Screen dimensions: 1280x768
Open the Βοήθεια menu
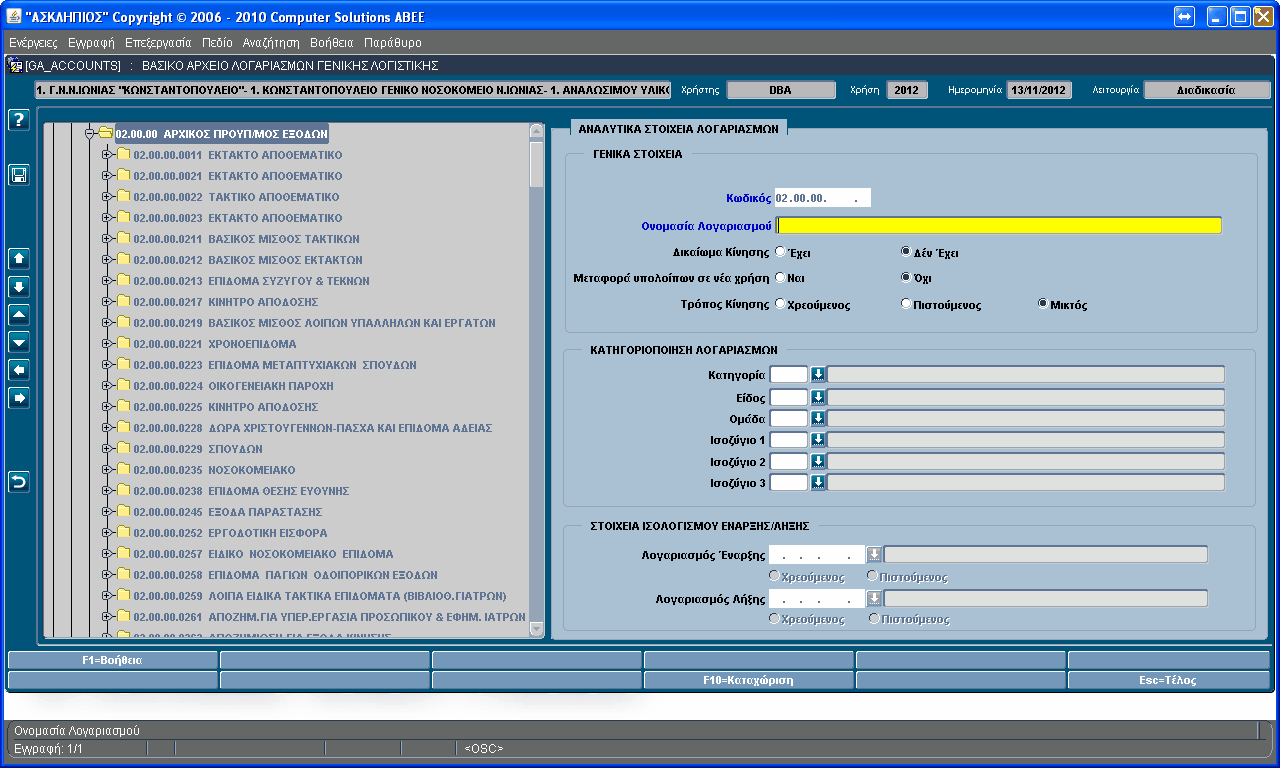coord(332,43)
